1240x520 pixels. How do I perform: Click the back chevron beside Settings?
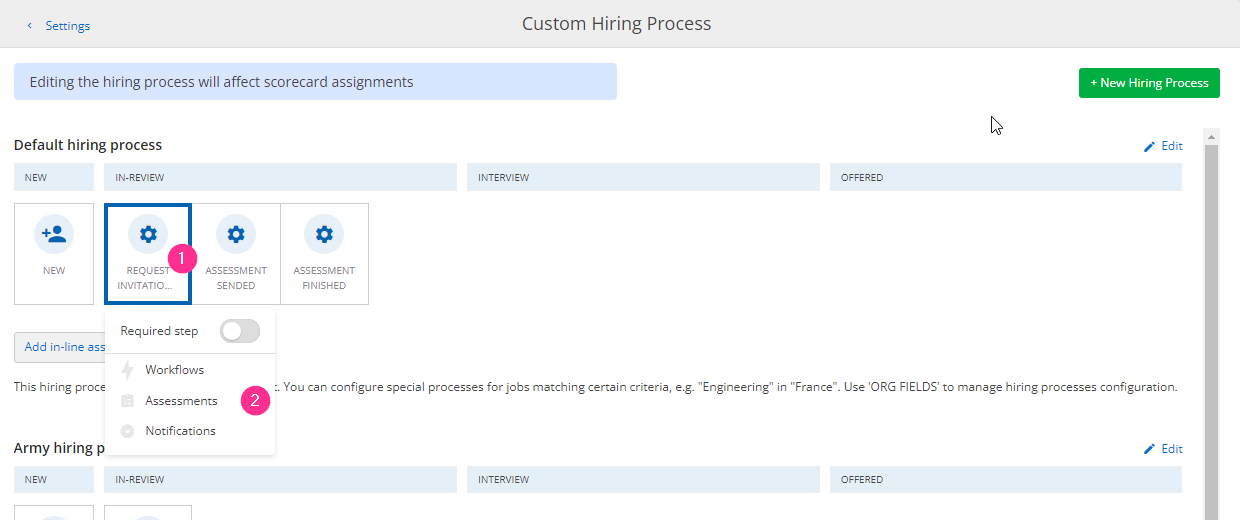pos(29,26)
